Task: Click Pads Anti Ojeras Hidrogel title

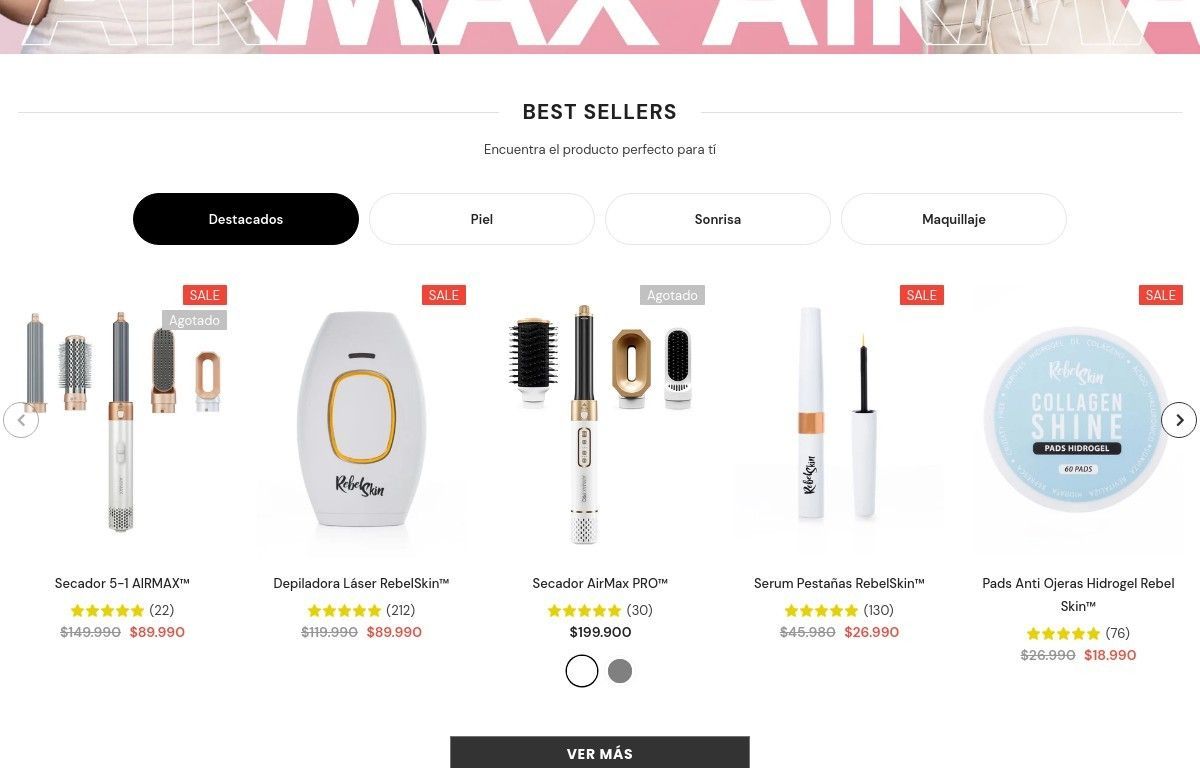Action: coord(1078,595)
